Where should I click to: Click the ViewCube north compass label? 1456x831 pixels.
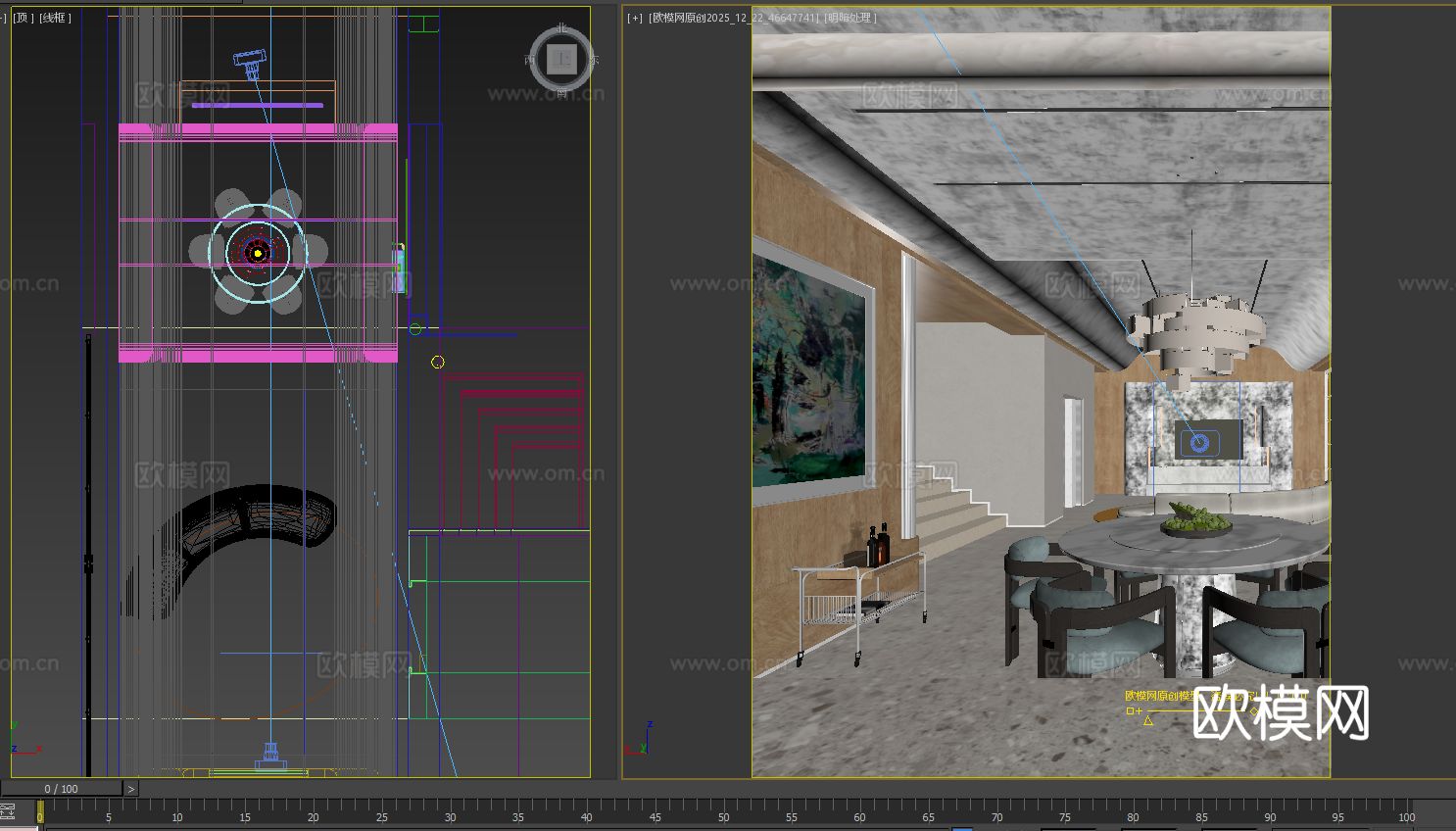click(561, 28)
